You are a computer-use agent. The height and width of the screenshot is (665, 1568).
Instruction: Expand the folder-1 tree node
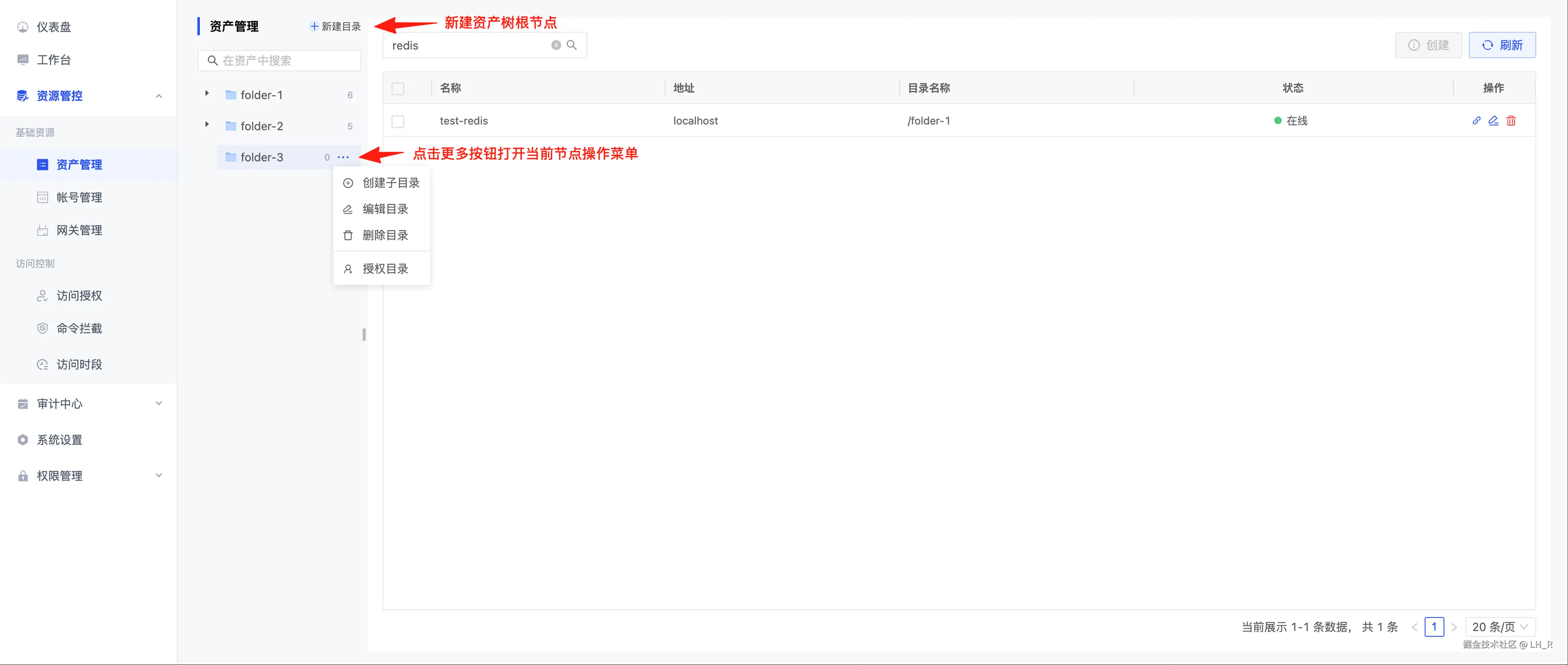[207, 94]
